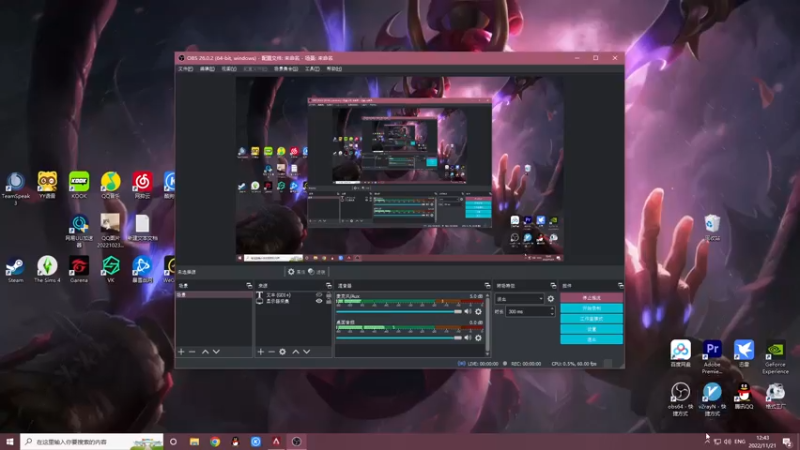Select the Text (GDI+) source row

point(293,295)
